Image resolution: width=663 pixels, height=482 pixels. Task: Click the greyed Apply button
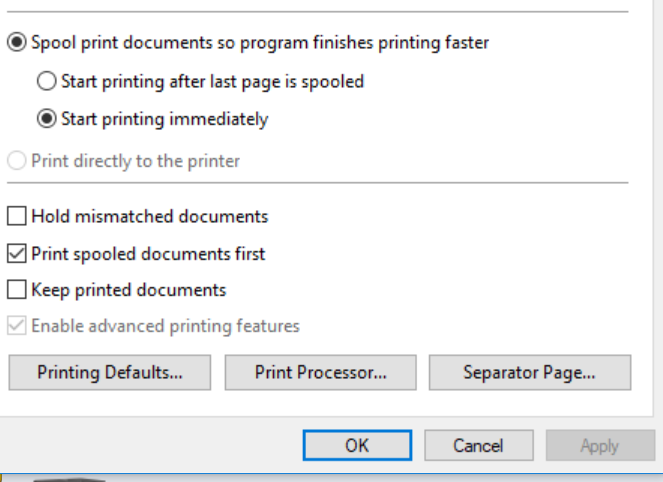[x=599, y=446]
